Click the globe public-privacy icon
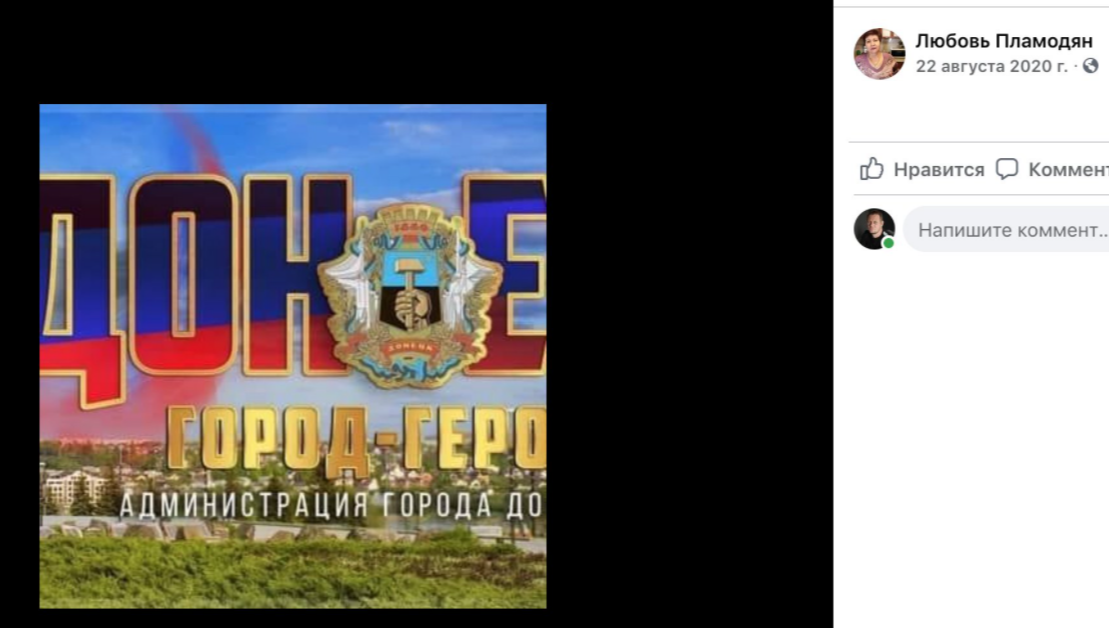Image resolution: width=1109 pixels, height=628 pixels. (1091, 66)
